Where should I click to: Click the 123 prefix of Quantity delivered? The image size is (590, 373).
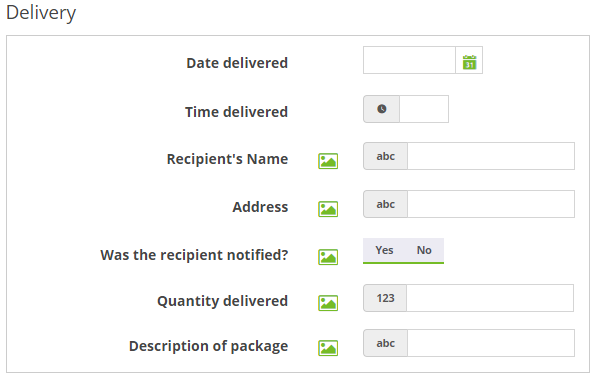click(x=385, y=298)
